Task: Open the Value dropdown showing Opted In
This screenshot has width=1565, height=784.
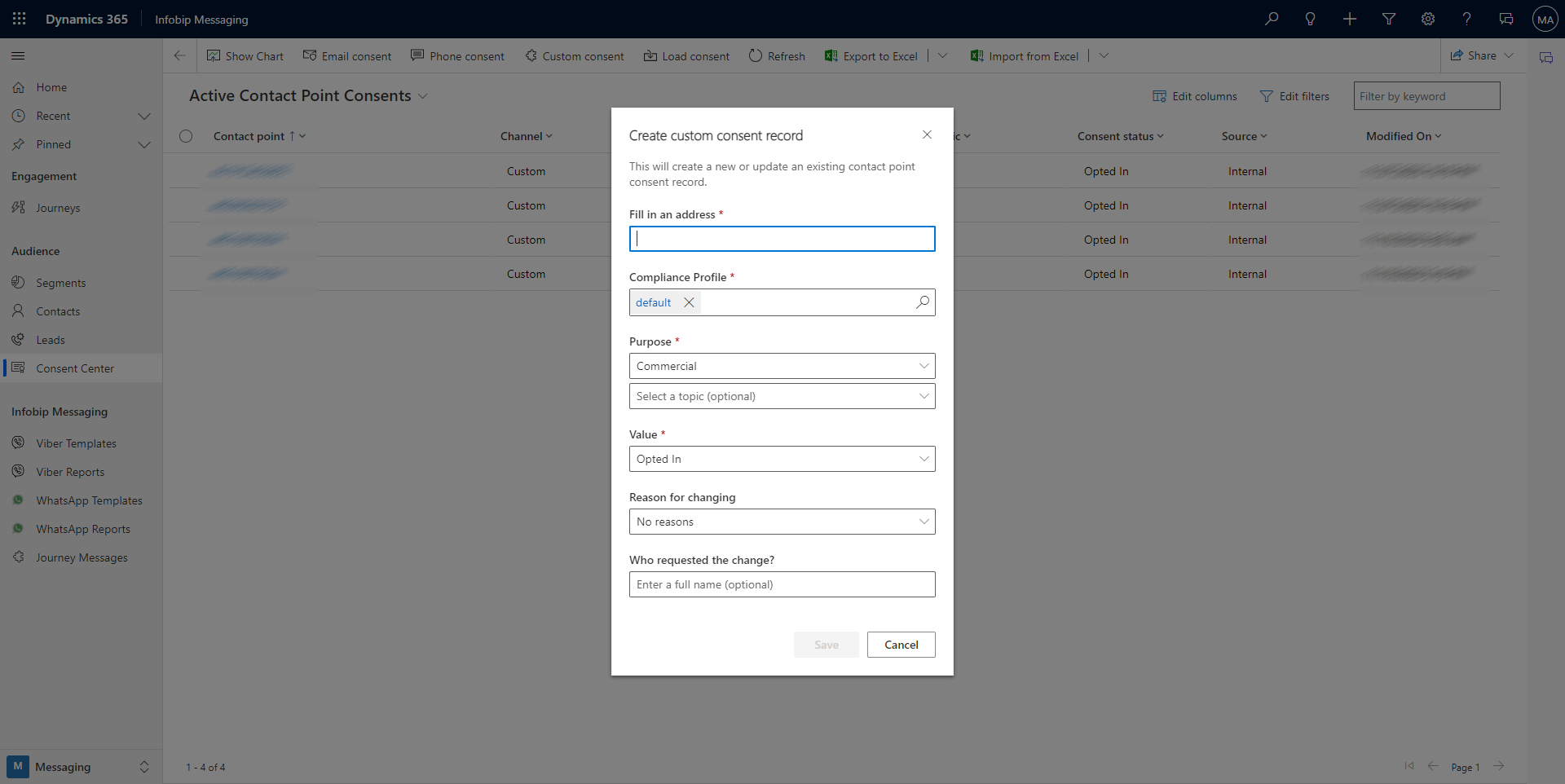Action: [782, 459]
